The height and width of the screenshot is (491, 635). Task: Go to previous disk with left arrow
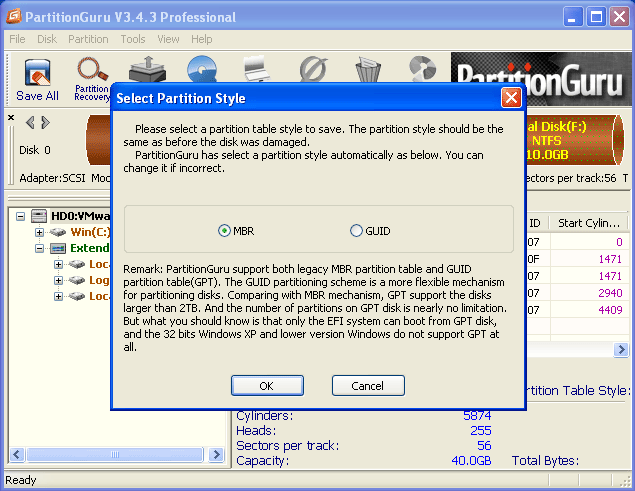30,122
